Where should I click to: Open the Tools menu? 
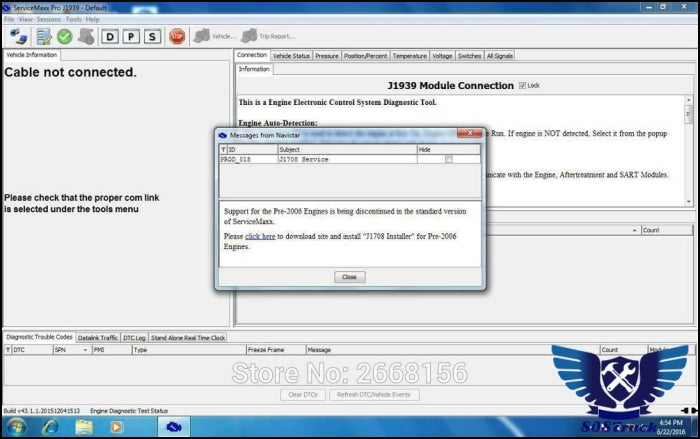(x=73, y=19)
